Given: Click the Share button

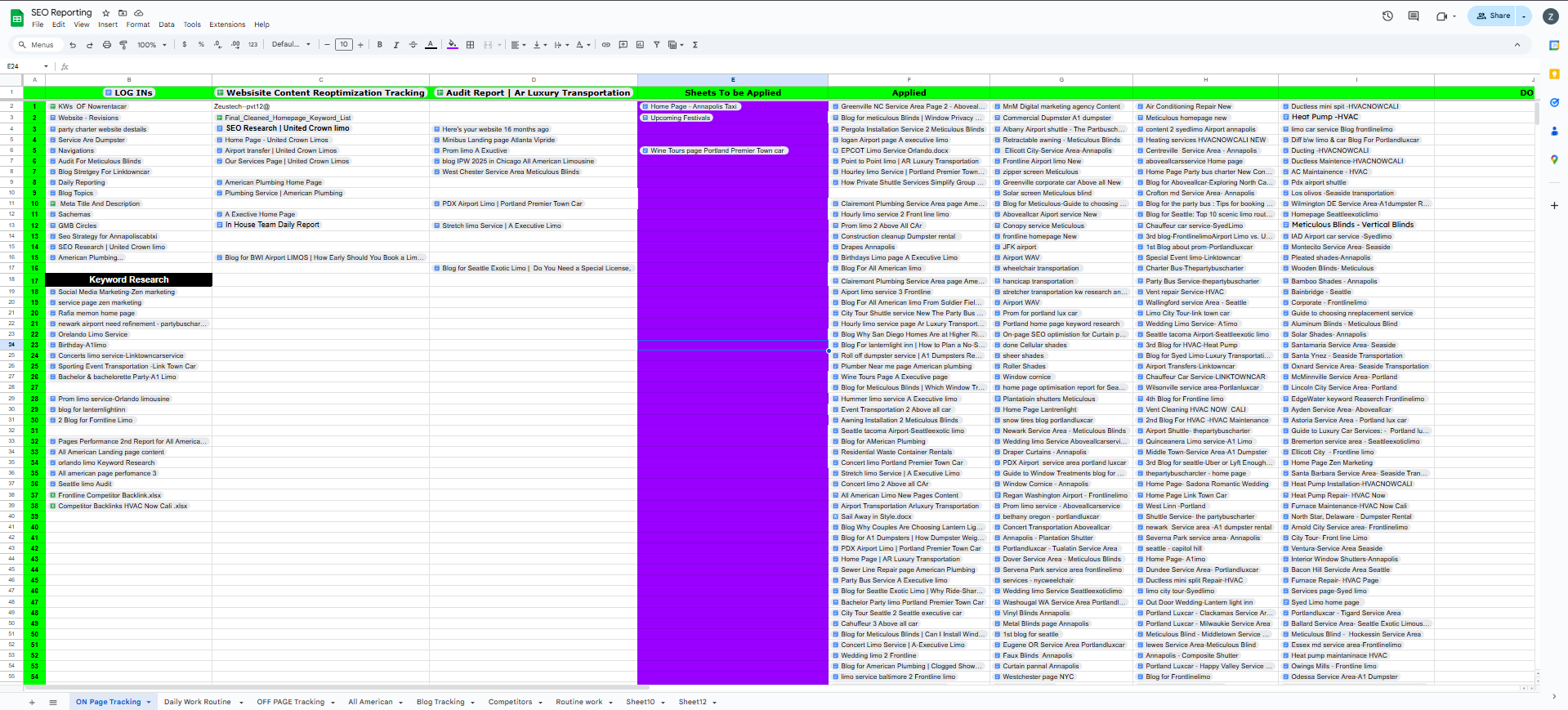Looking at the screenshot, I should coord(1493,16).
